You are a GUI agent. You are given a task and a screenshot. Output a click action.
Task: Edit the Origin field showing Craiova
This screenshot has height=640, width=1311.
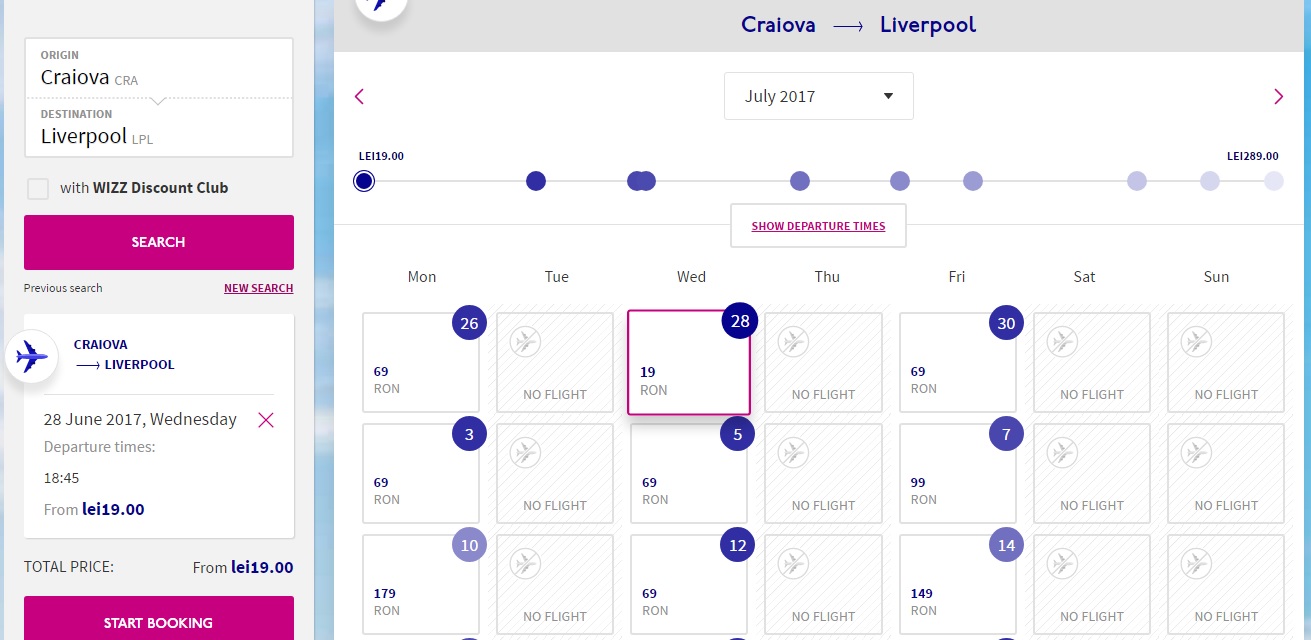point(159,68)
